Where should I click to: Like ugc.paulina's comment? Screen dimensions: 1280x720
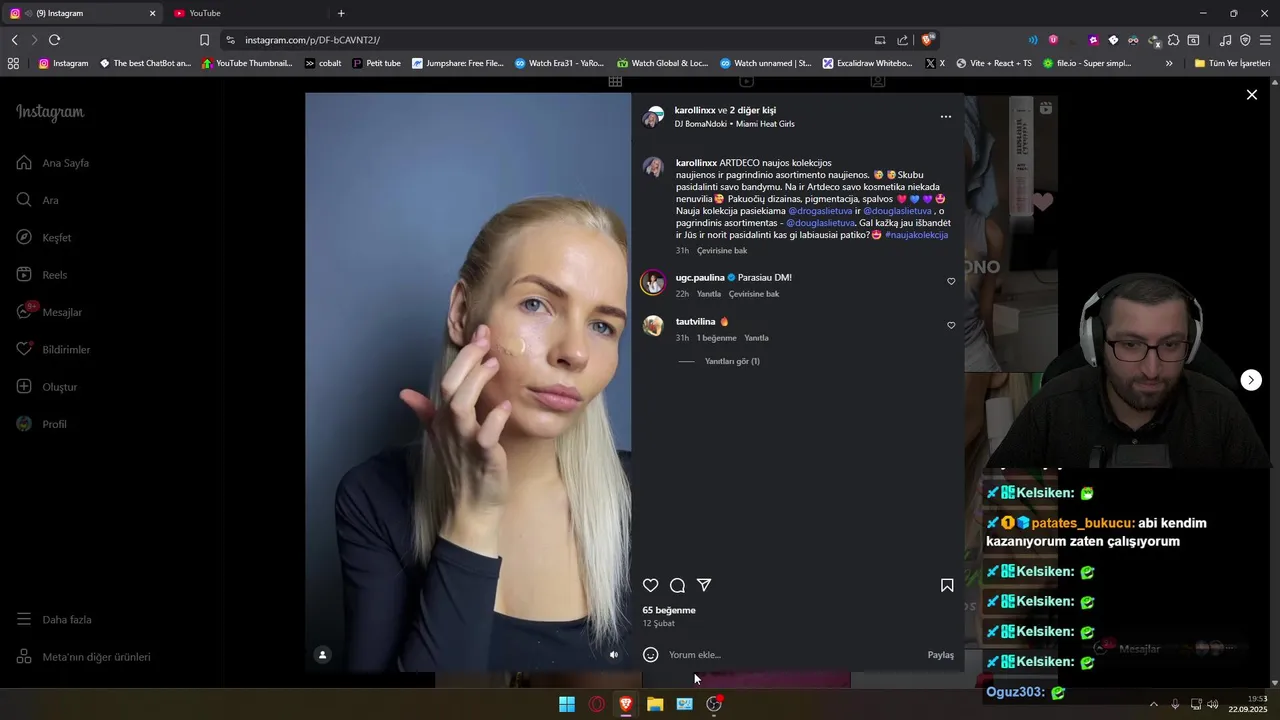click(x=951, y=281)
